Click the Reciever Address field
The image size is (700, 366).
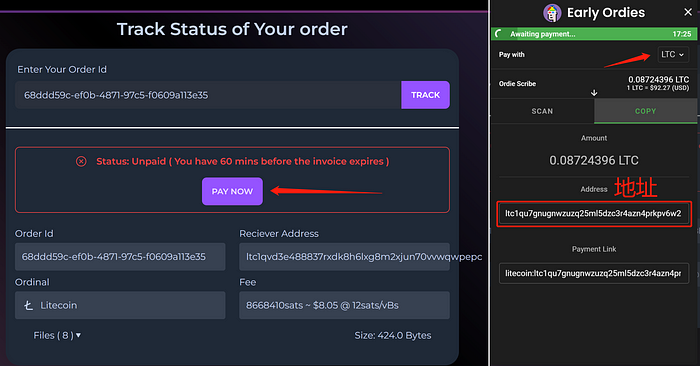point(344,257)
